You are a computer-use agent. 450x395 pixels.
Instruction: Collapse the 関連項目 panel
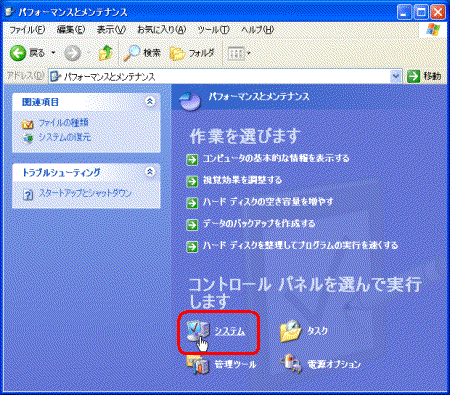[x=150, y=101]
